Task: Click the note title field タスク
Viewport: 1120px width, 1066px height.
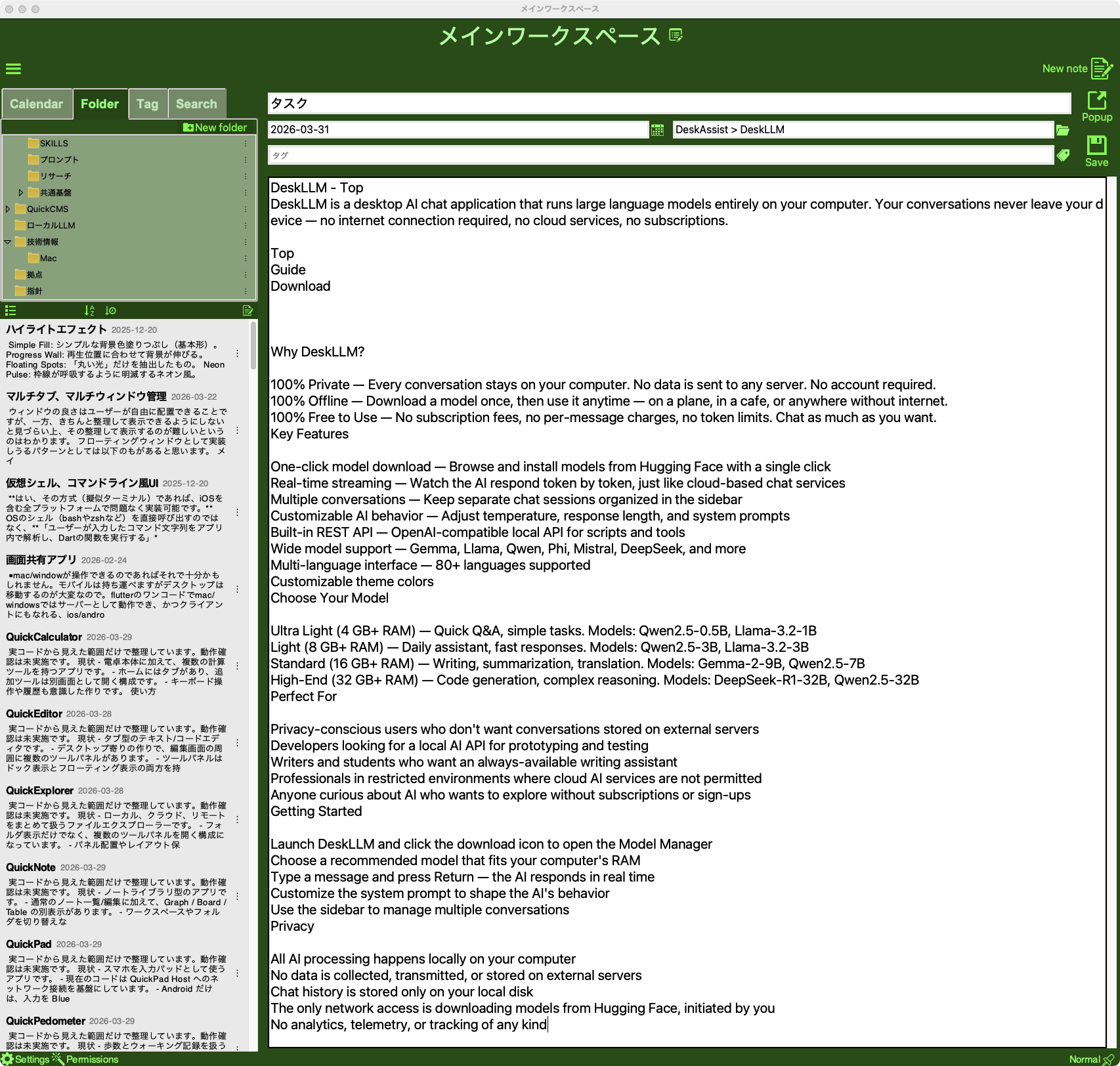Action: [x=669, y=103]
